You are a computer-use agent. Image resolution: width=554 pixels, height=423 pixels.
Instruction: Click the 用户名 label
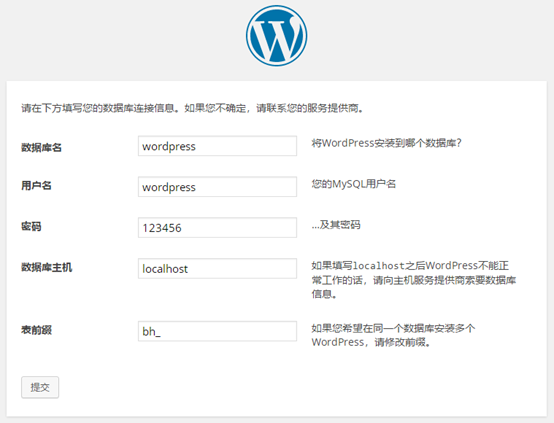pos(36,186)
